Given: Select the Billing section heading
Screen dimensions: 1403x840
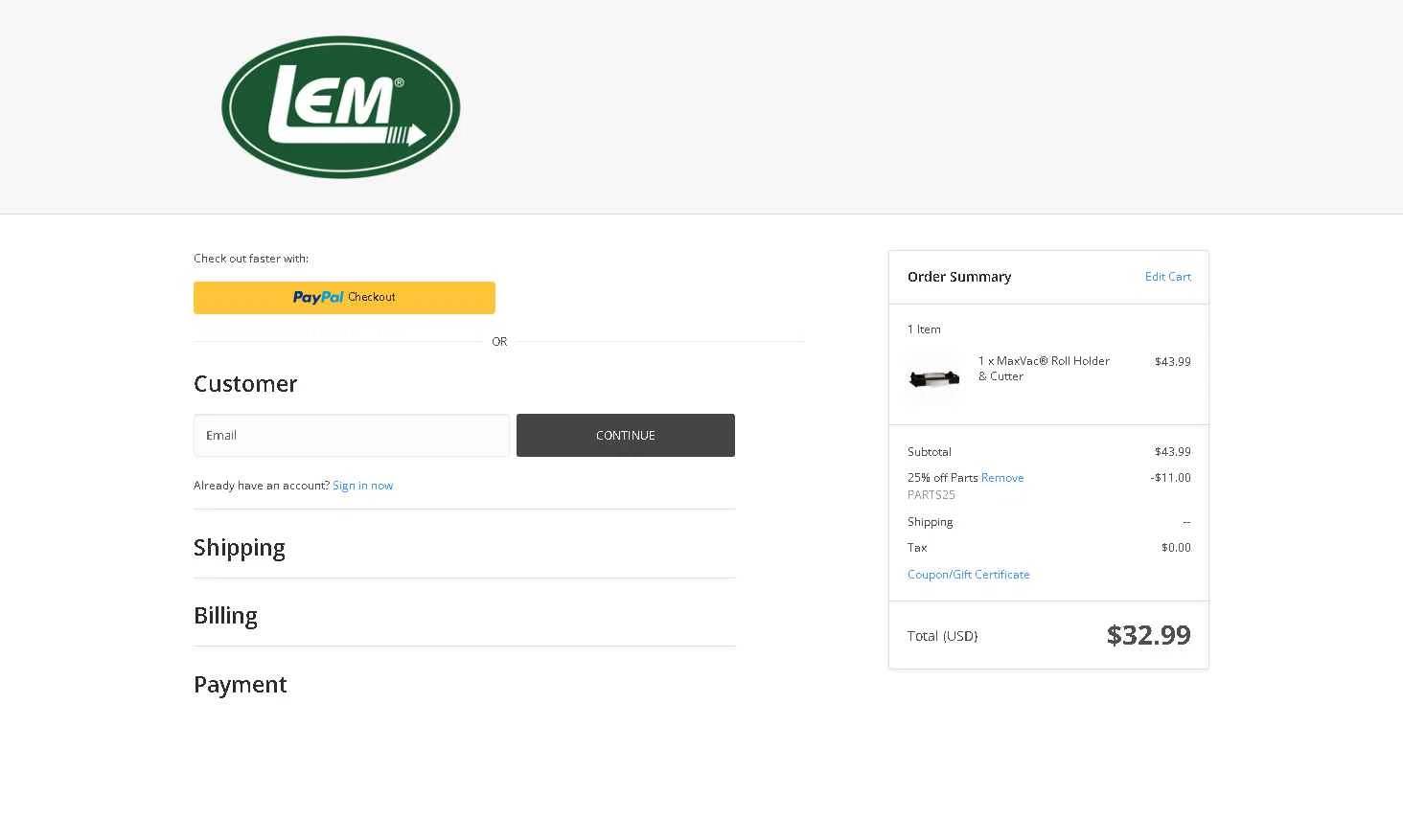Looking at the screenshot, I should pos(225,616).
